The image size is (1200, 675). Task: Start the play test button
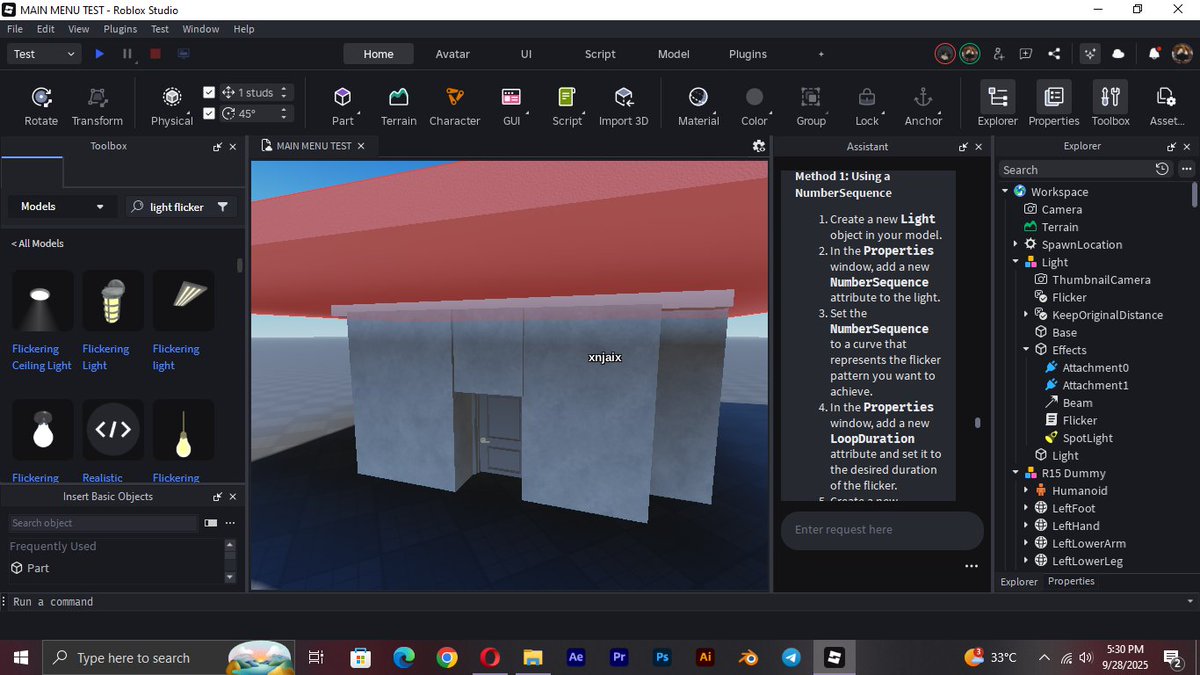(99, 54)
